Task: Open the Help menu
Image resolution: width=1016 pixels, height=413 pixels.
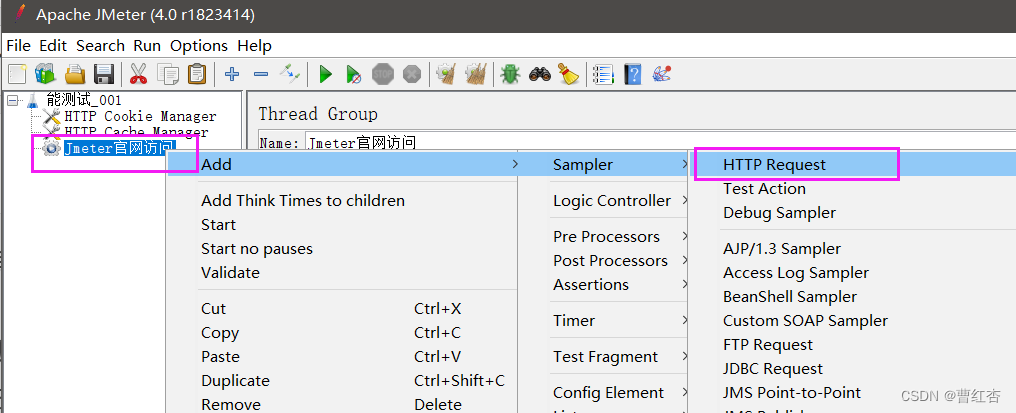Action: pyautogui.click(x=255, y=46)
